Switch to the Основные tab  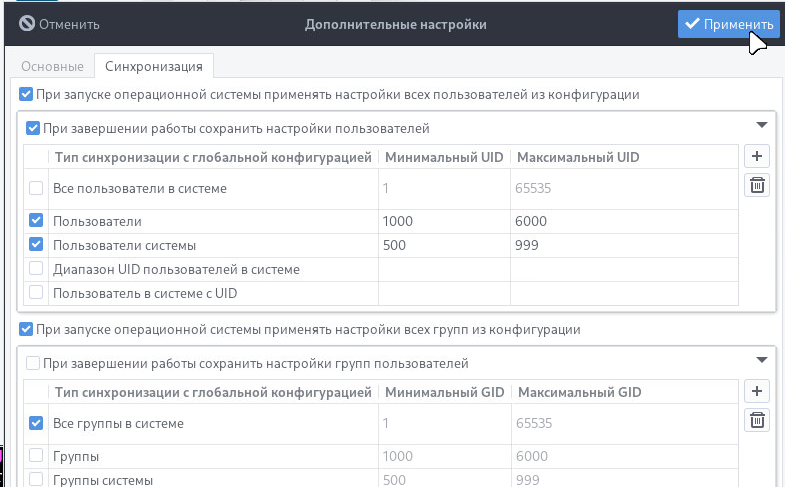(52, 67)
